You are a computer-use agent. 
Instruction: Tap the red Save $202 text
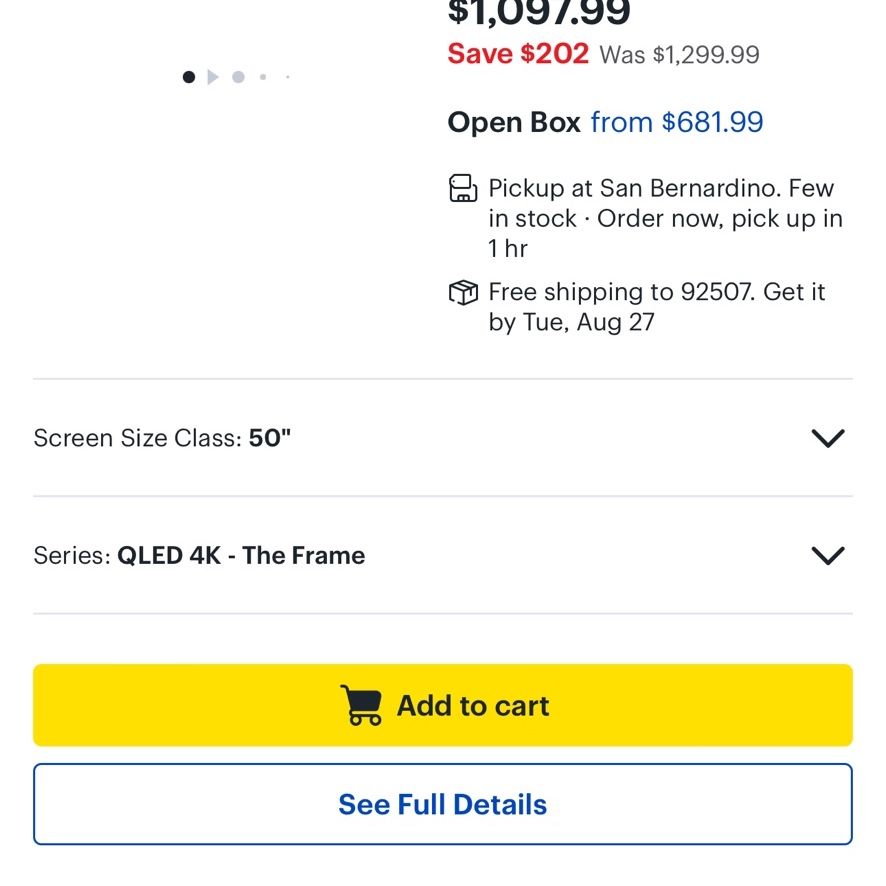coord(518,54)
